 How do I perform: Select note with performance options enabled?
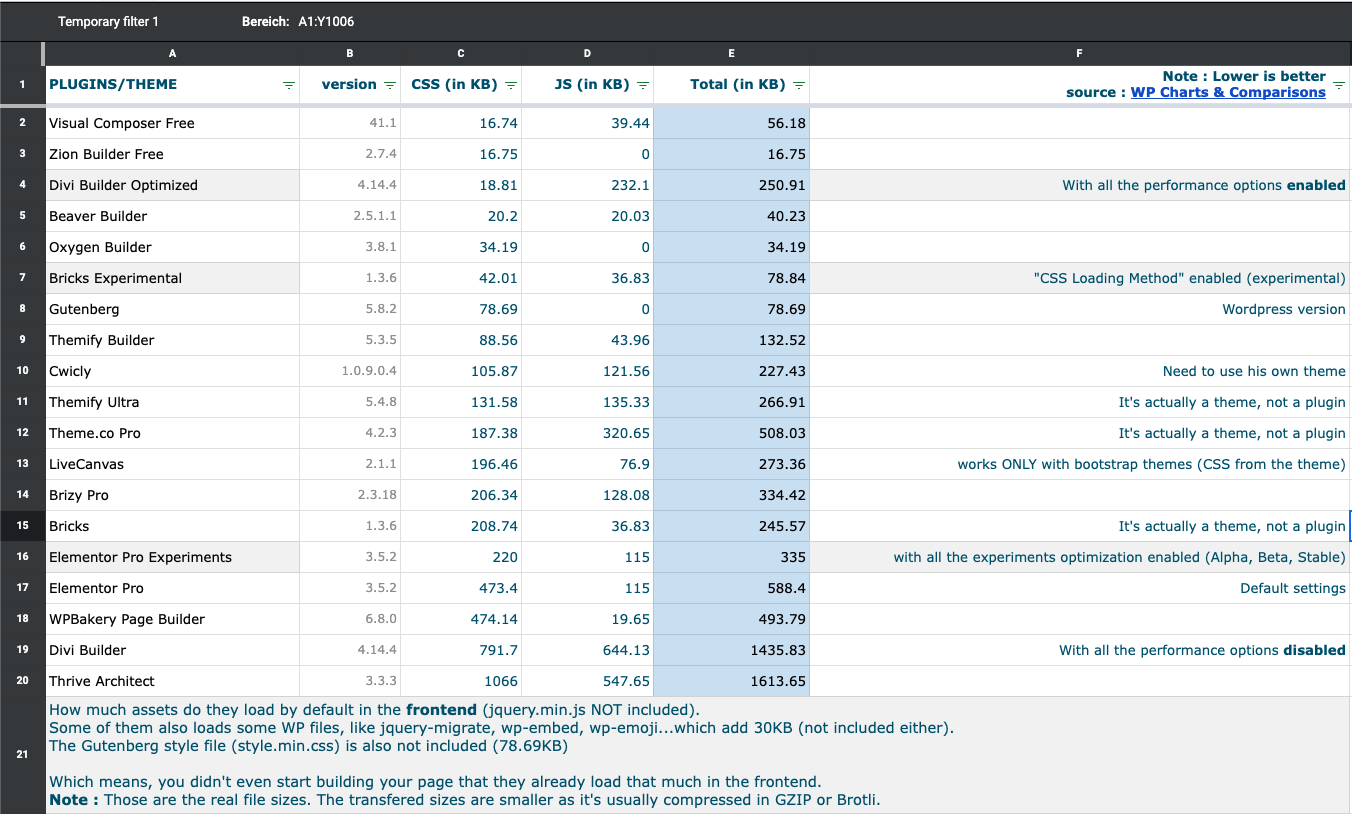click(1080, 185)
